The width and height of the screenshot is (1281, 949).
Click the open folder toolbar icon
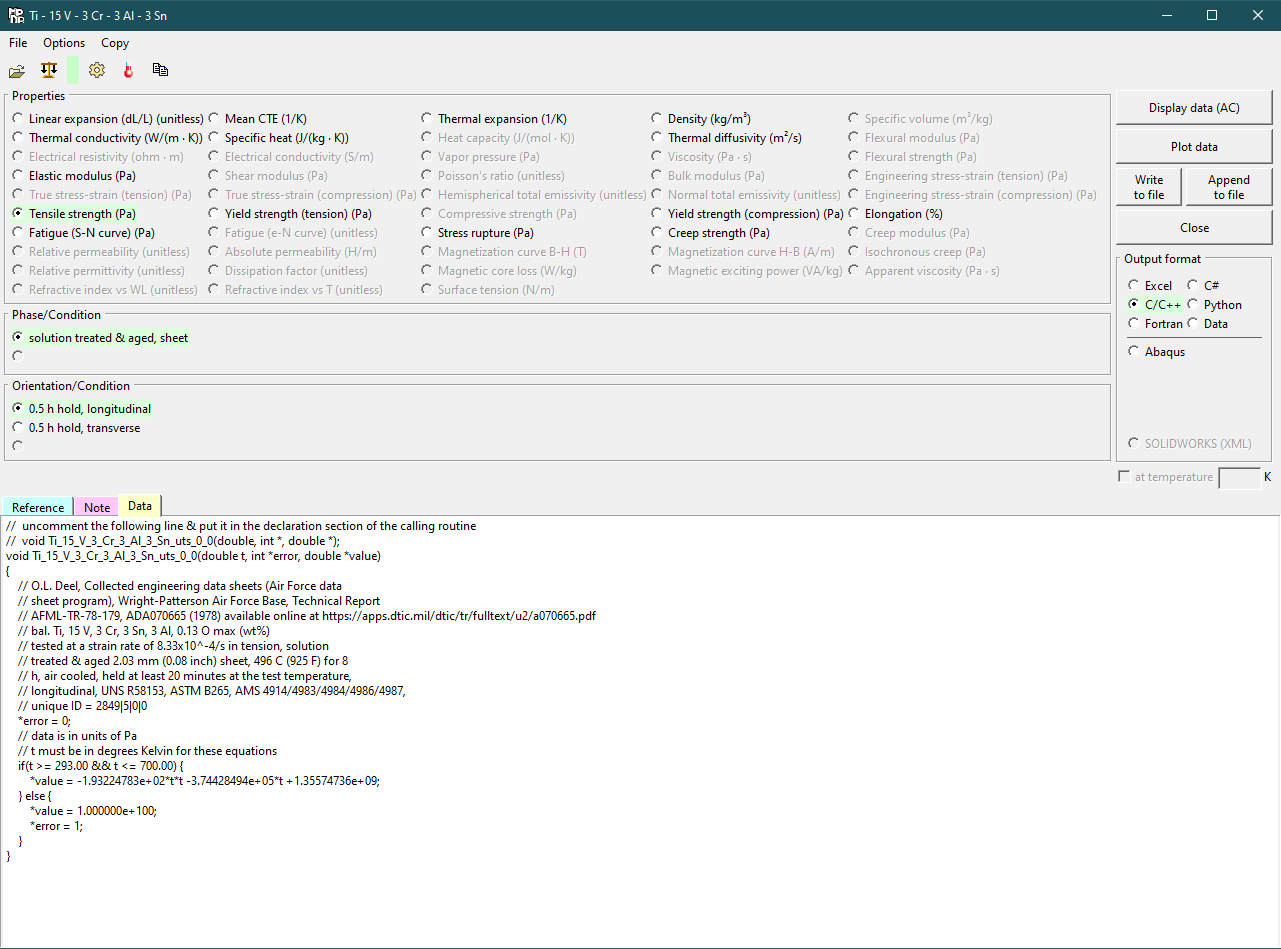(x=17, y=70)
